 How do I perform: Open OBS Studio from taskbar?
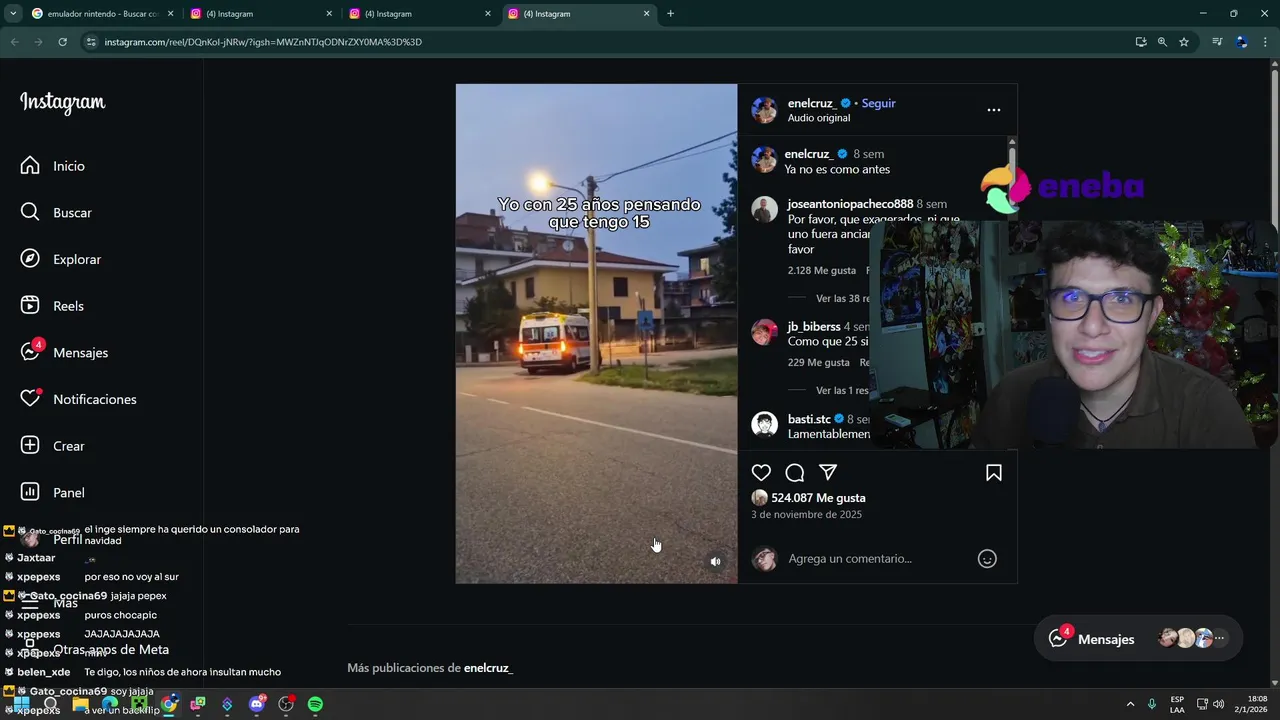(x=286, y=704)
